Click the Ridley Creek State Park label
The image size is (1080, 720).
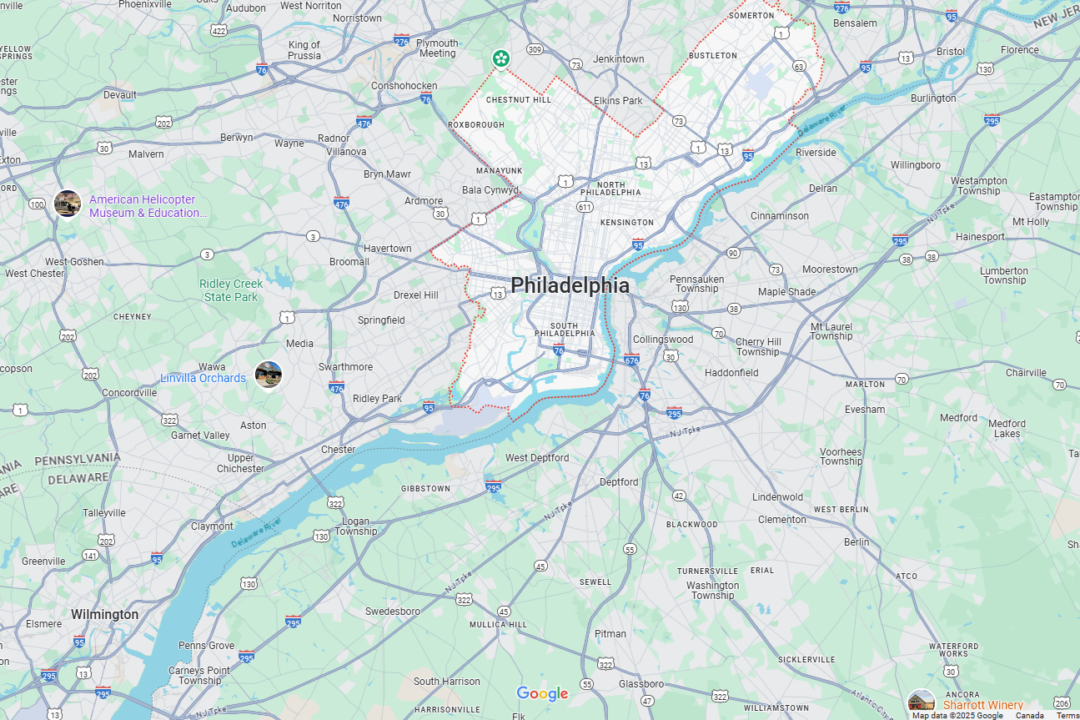pyautogui.click(x=231, y=290)
